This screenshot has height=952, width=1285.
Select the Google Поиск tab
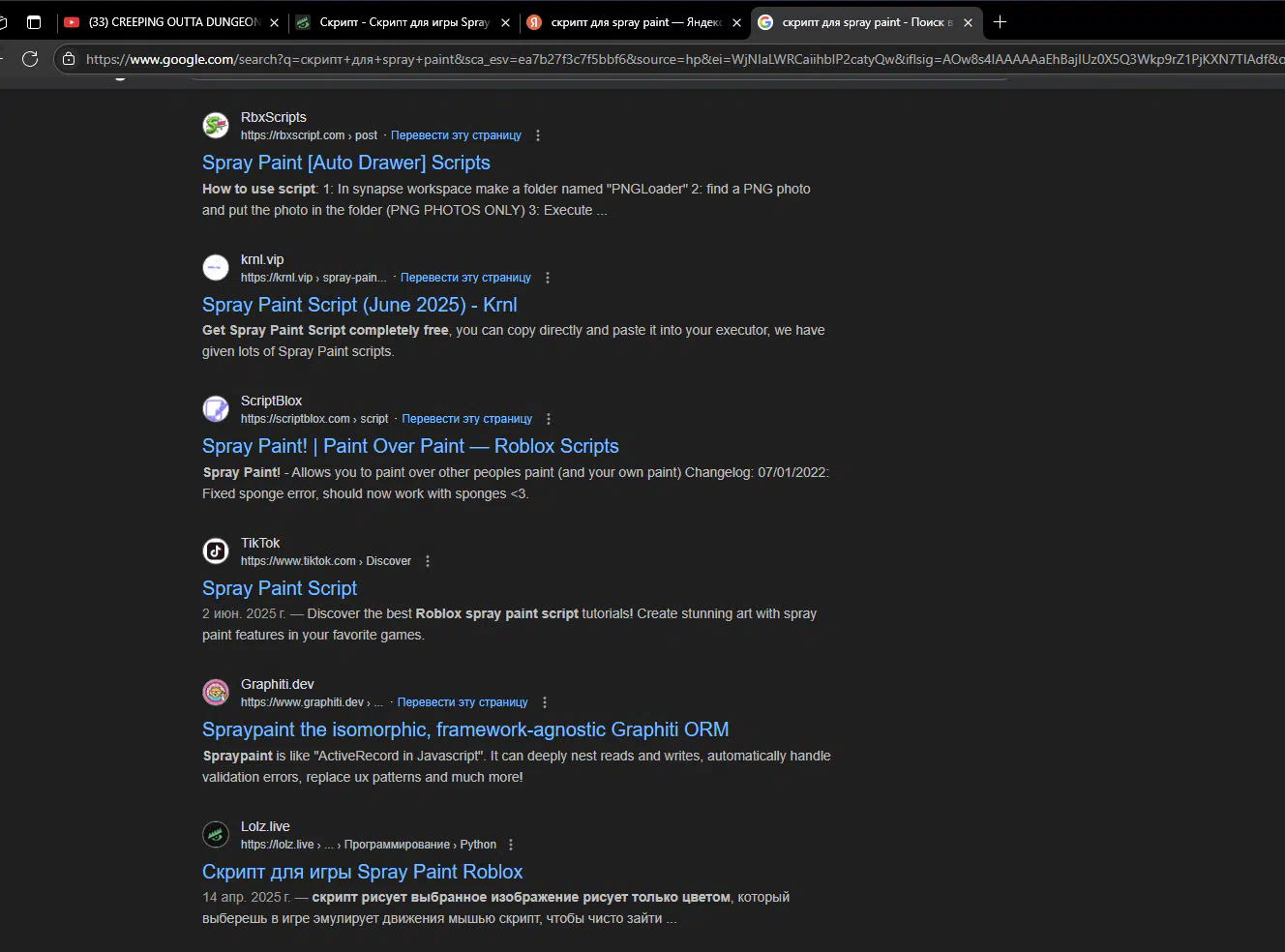click(x=867, y=22)
